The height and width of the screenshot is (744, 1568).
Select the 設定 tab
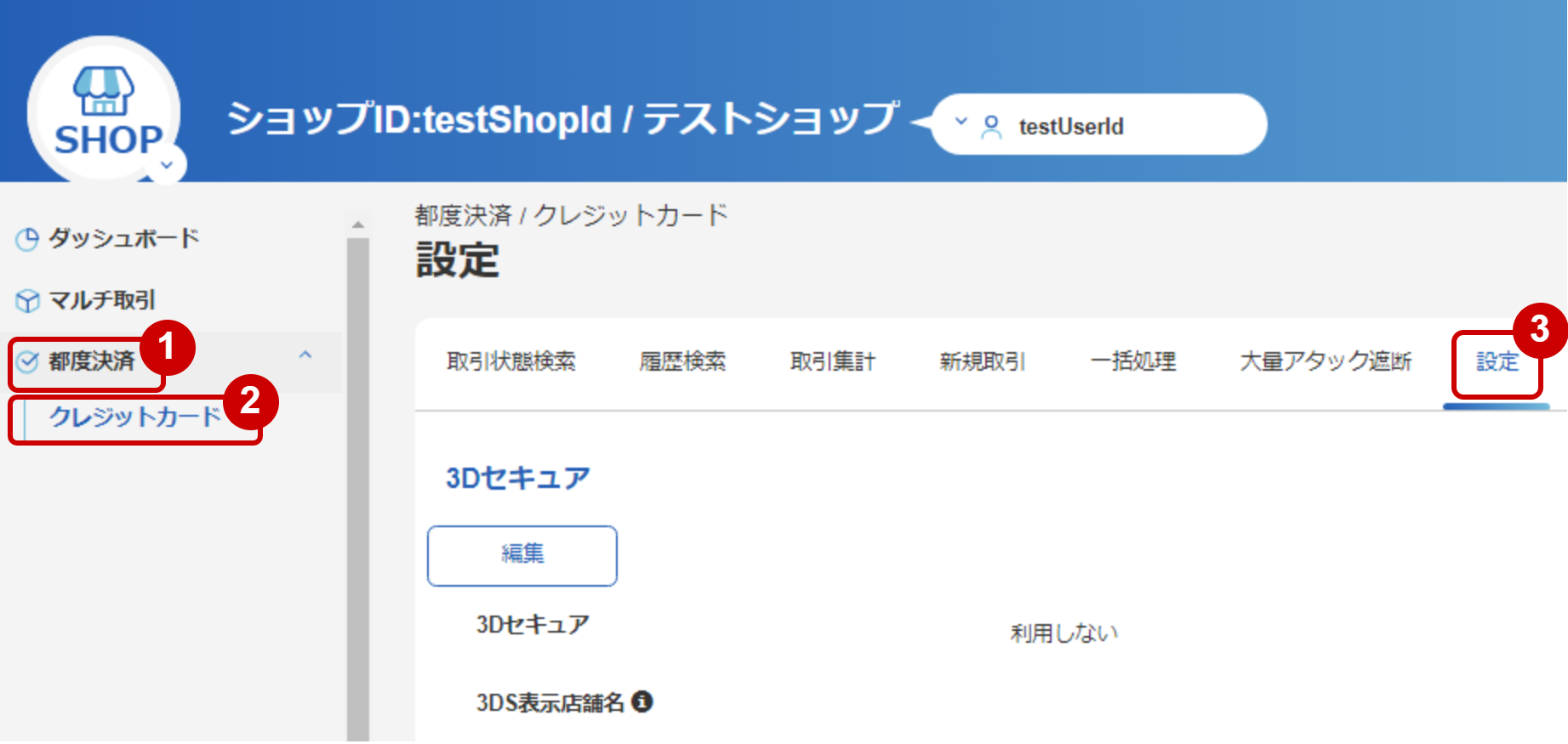tap(1497, 362)
